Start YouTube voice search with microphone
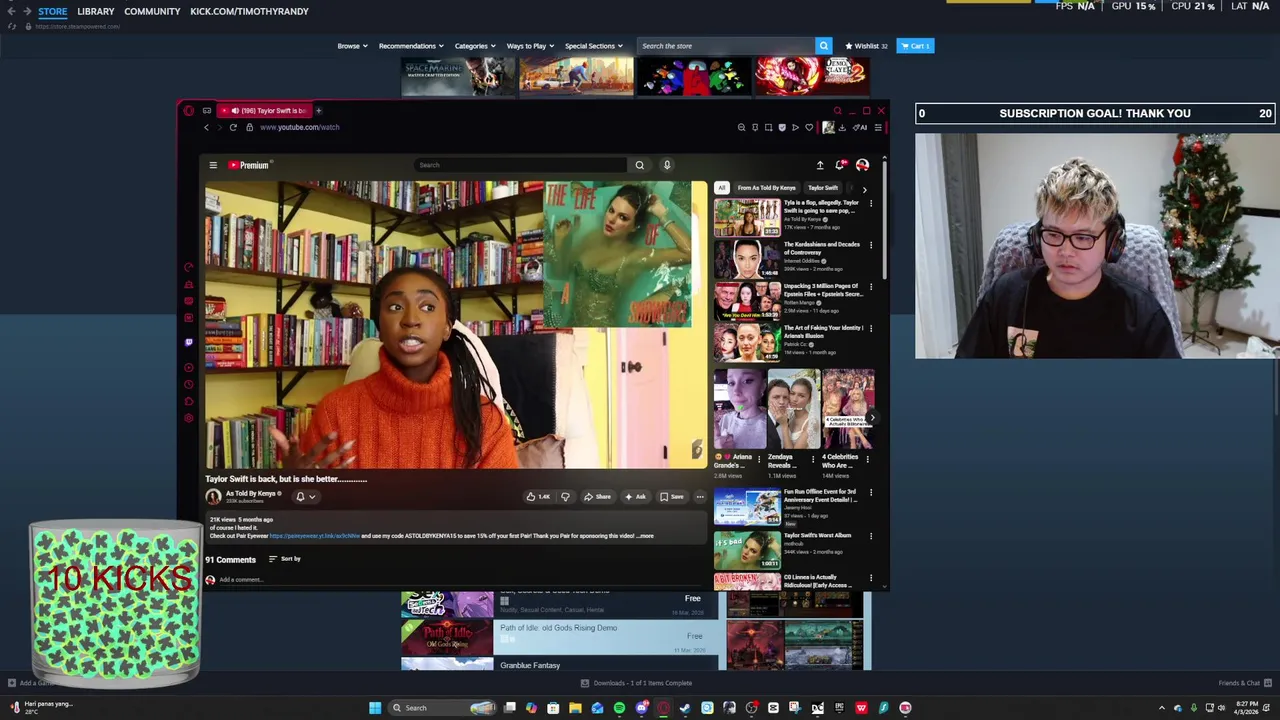Viewport: 1280px width, 720px height. (667, 165)
